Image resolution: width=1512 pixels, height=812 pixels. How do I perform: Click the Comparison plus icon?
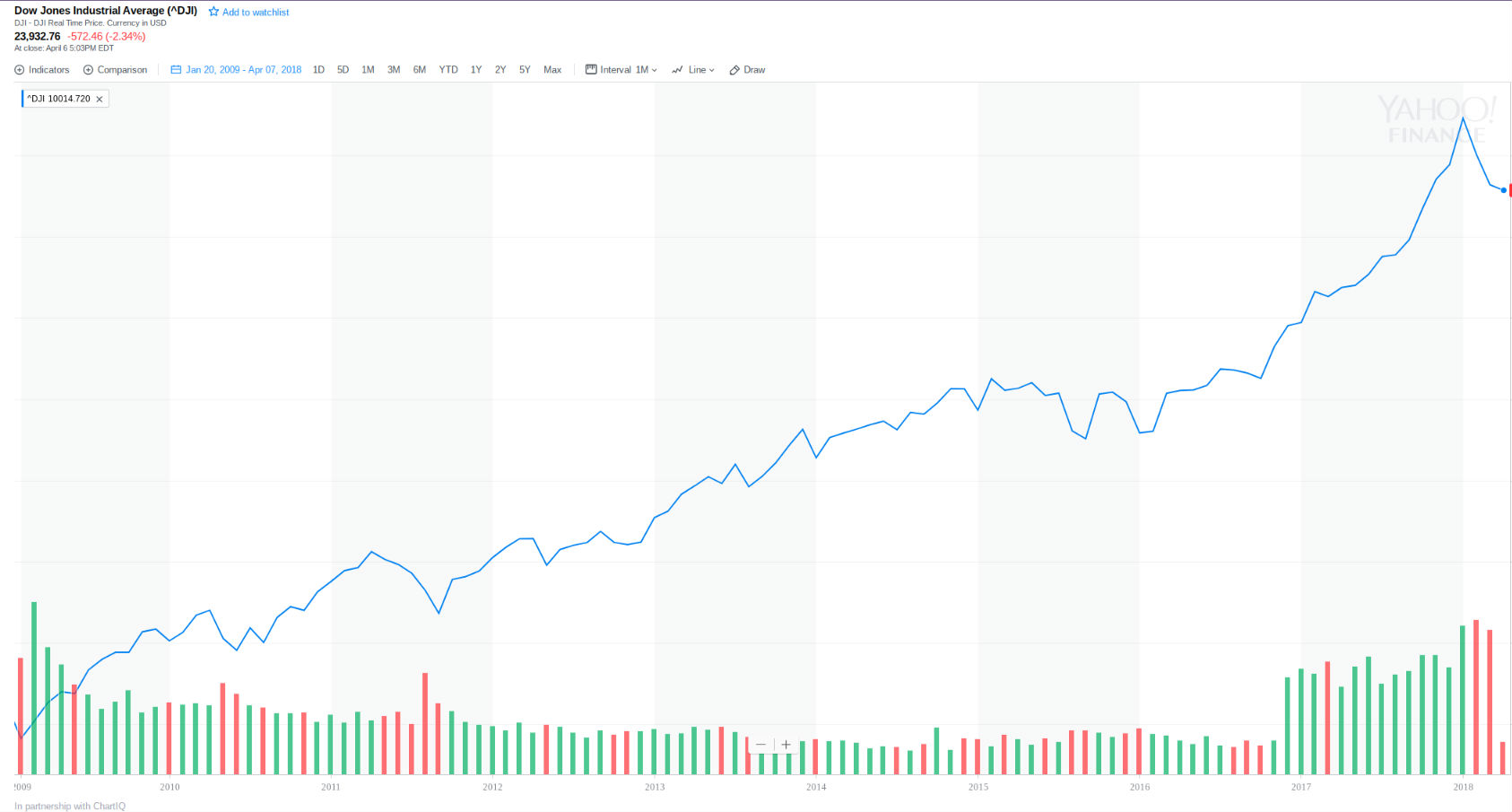pos(88,70)
